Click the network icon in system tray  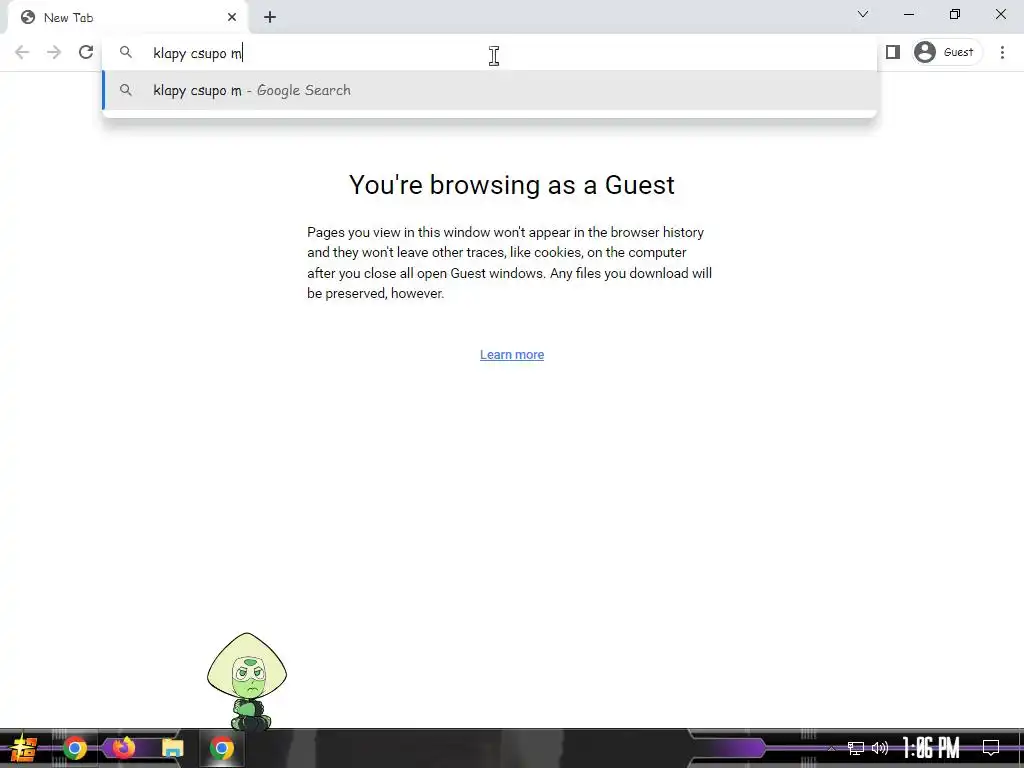click(856, 748)
